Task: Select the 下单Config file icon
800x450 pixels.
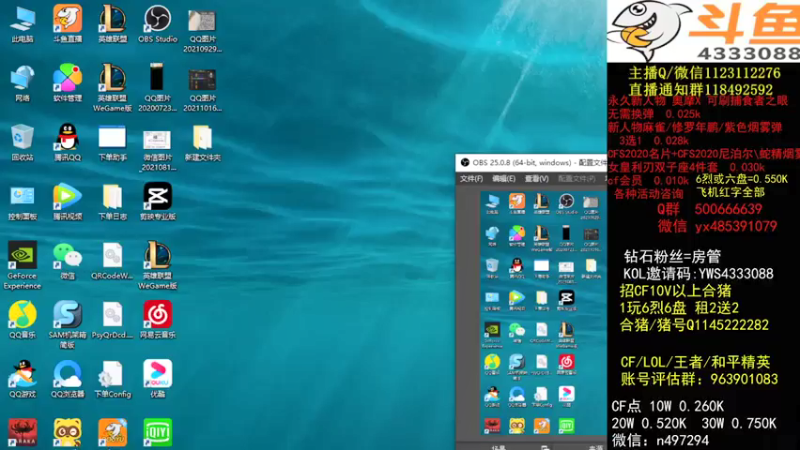Action: coord(112,380)
